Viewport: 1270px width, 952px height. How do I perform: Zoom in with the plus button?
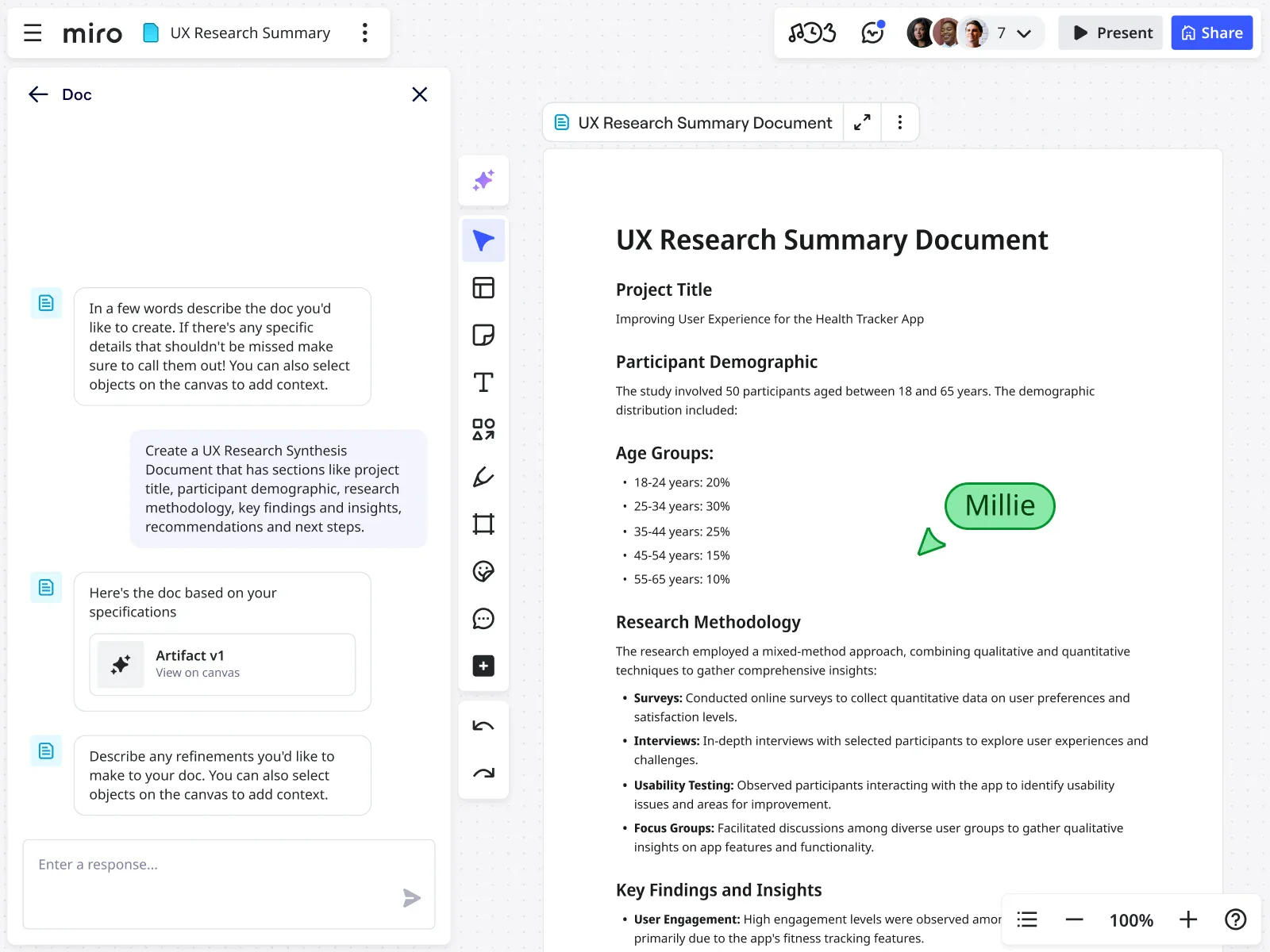tap(1187, 919)
